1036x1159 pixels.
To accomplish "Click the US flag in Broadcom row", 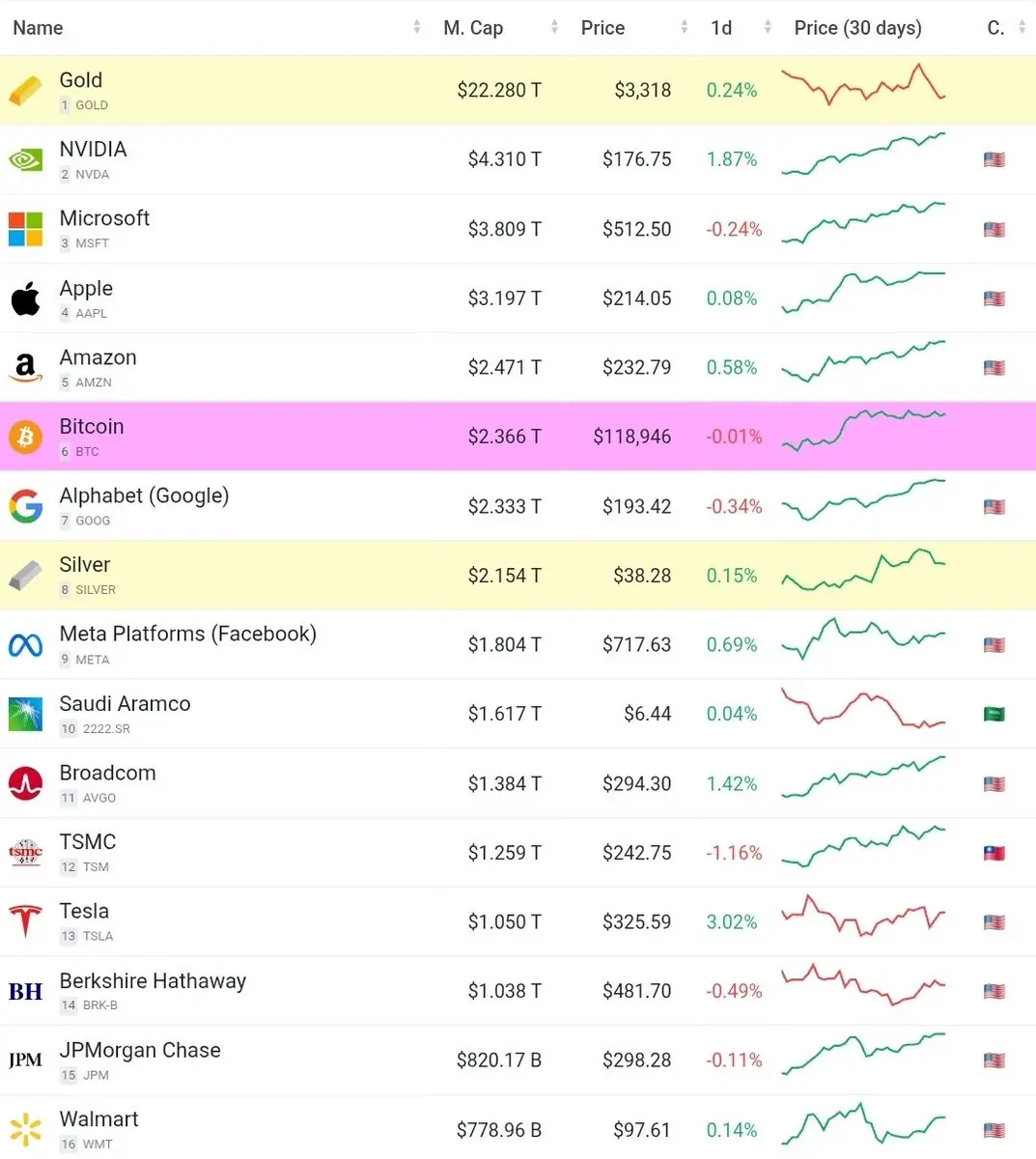I will [x=994, y=784].
